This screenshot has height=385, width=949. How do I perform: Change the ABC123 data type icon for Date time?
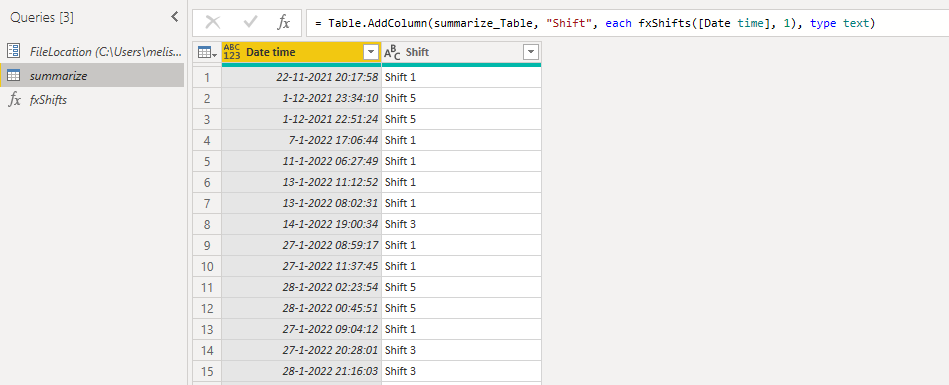(x=232, y=52)
